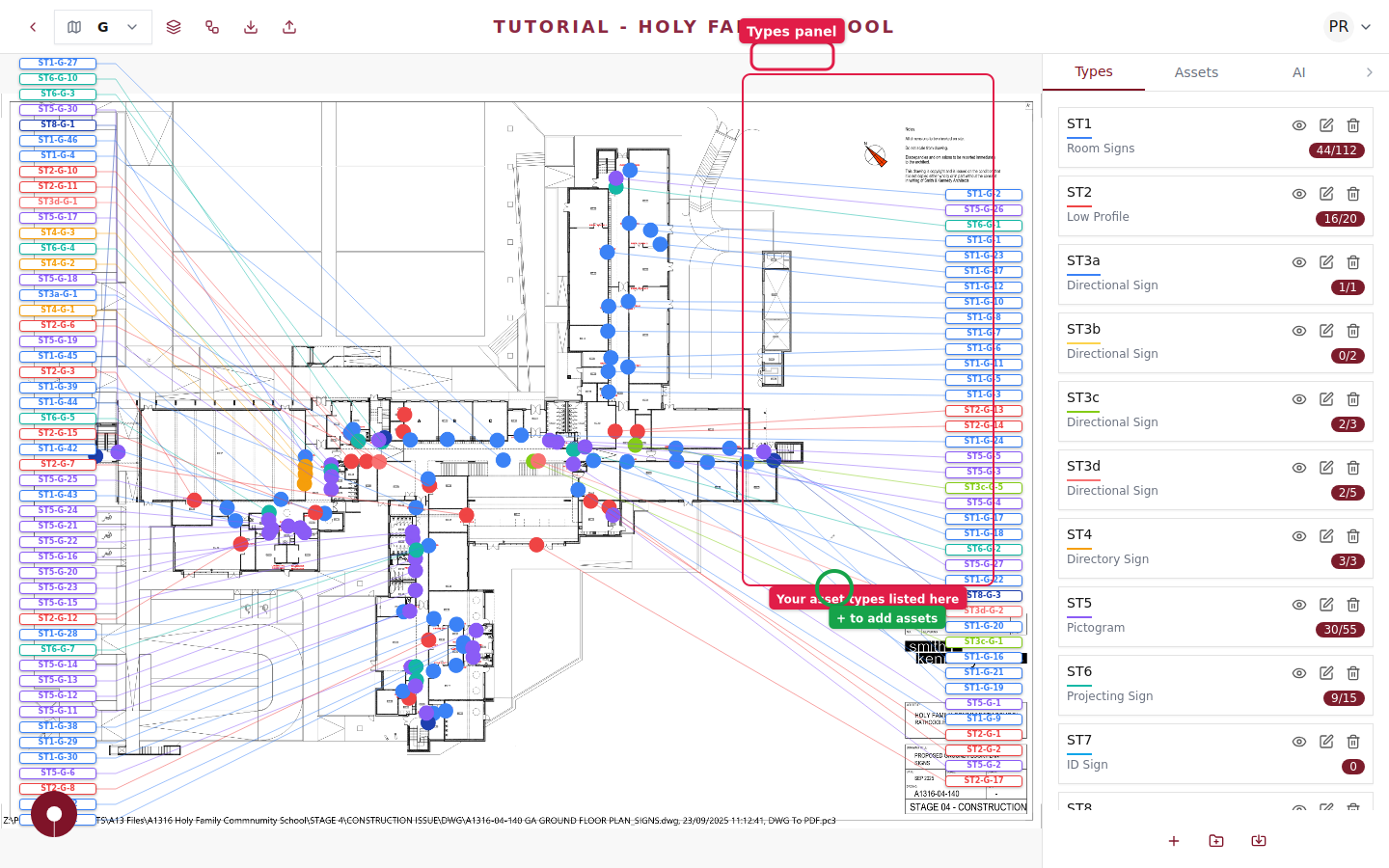
Task: Click the upload icon in top toolbar
Action: [289, 27]
